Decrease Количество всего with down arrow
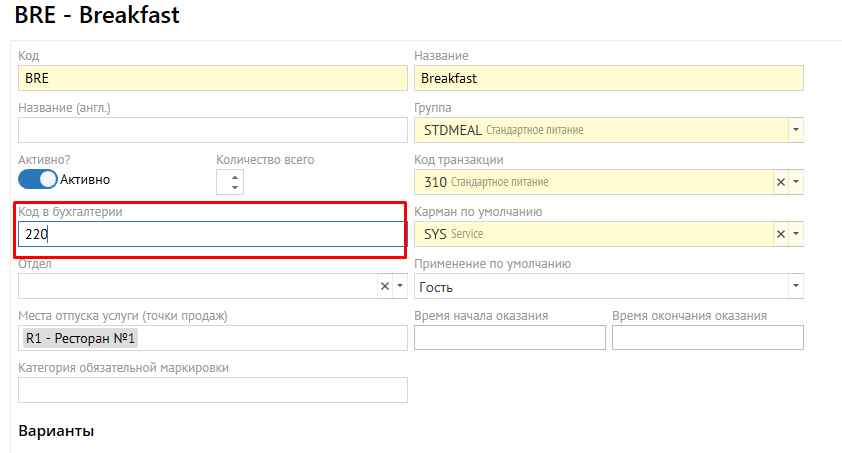 pyautogui.click(x=235, y=188)
